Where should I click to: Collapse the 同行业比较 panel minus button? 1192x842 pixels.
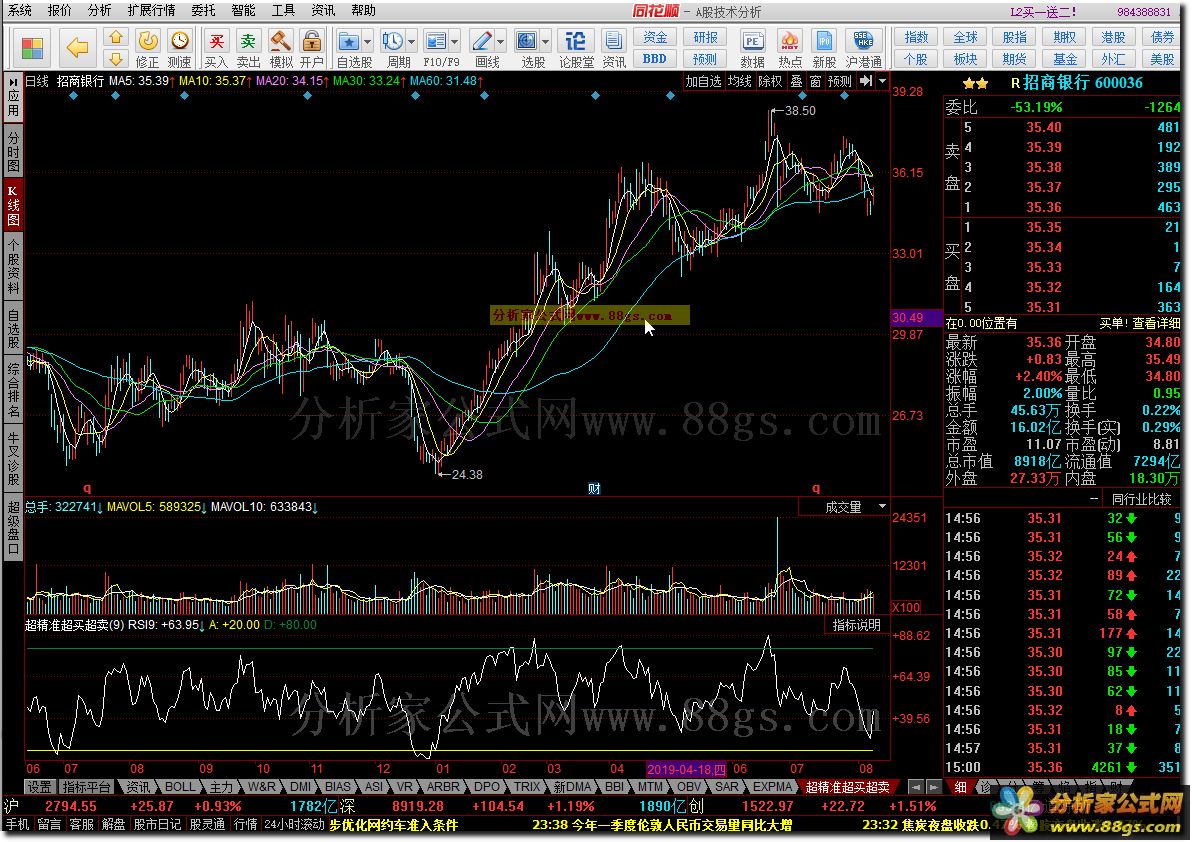click(1094, 499)
